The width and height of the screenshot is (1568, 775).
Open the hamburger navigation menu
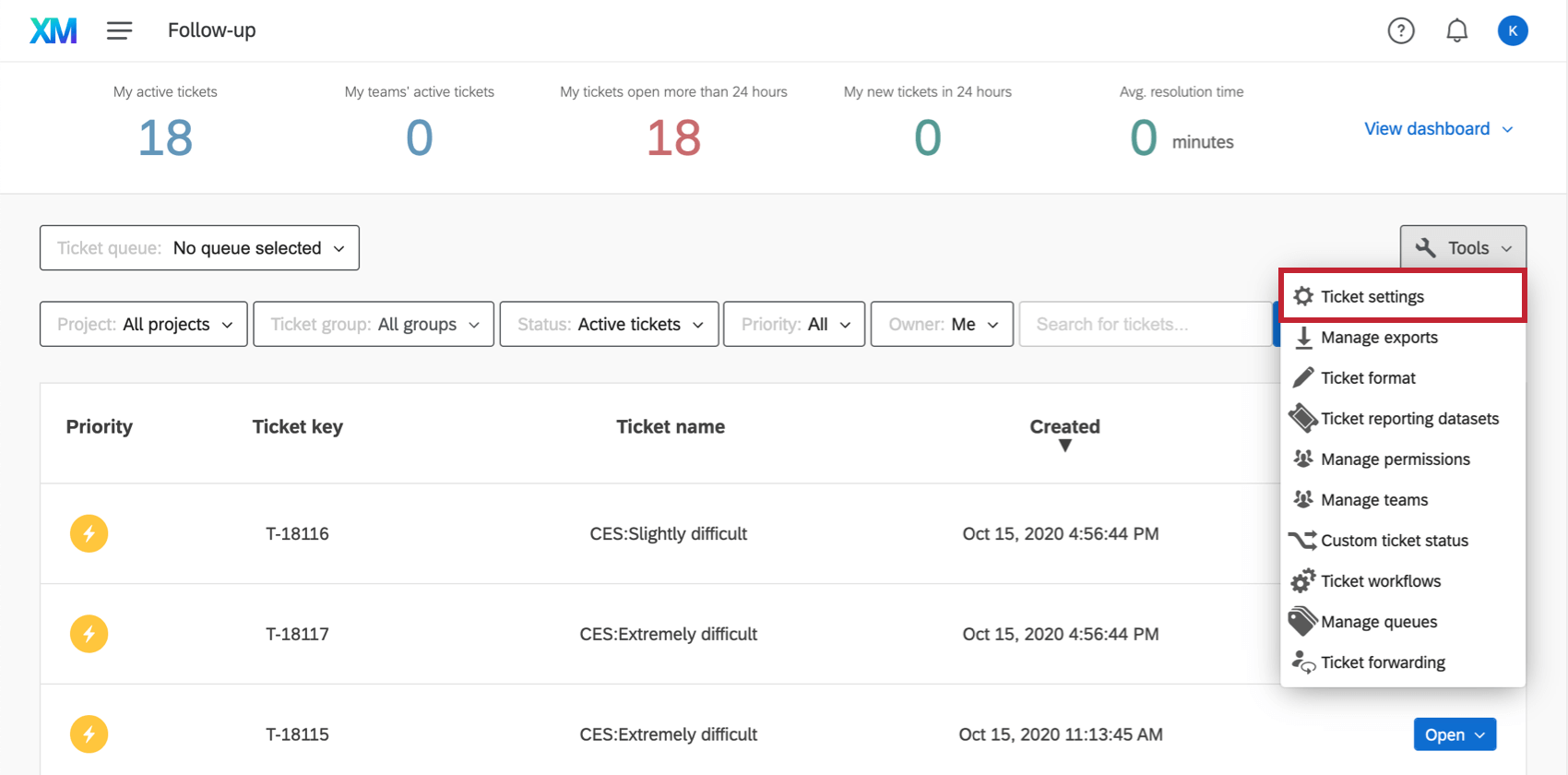pos(119,30)
